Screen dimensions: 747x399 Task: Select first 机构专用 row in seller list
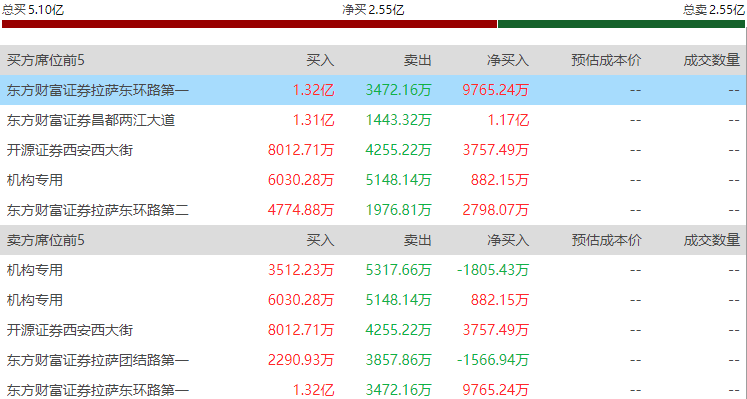point(374,270)
